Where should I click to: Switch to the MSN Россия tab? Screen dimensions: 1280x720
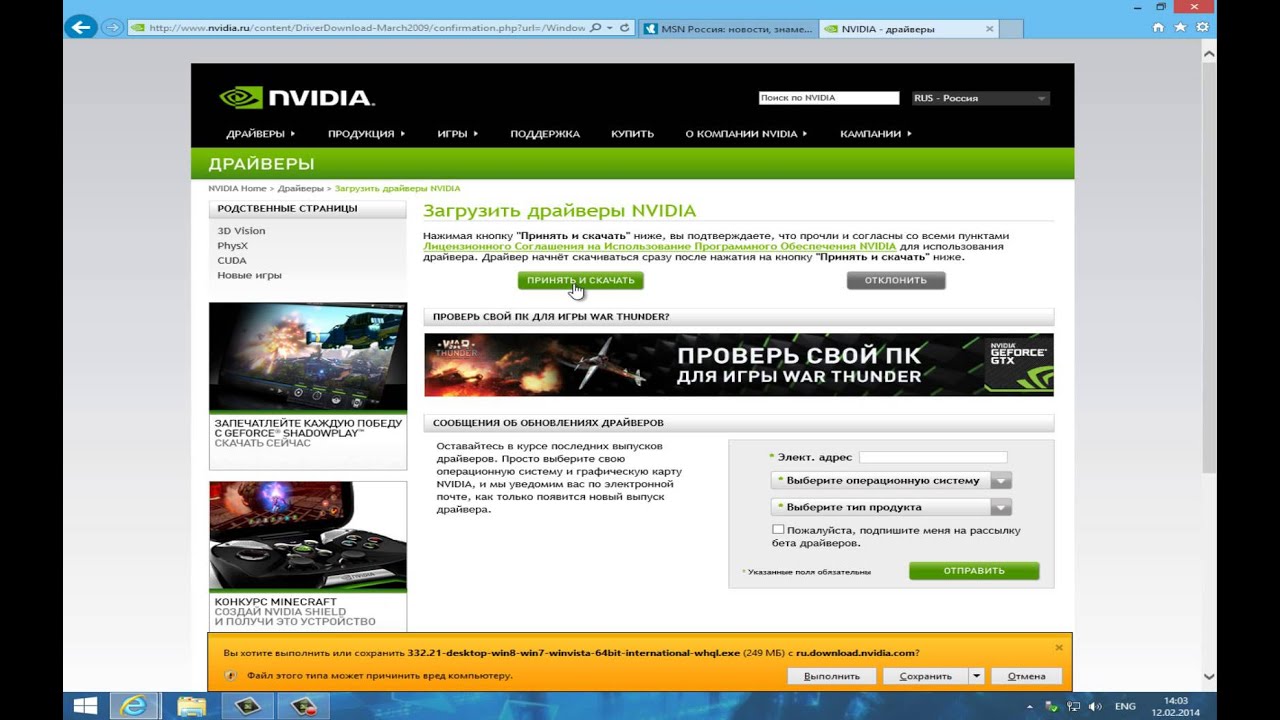click(727, 29)
